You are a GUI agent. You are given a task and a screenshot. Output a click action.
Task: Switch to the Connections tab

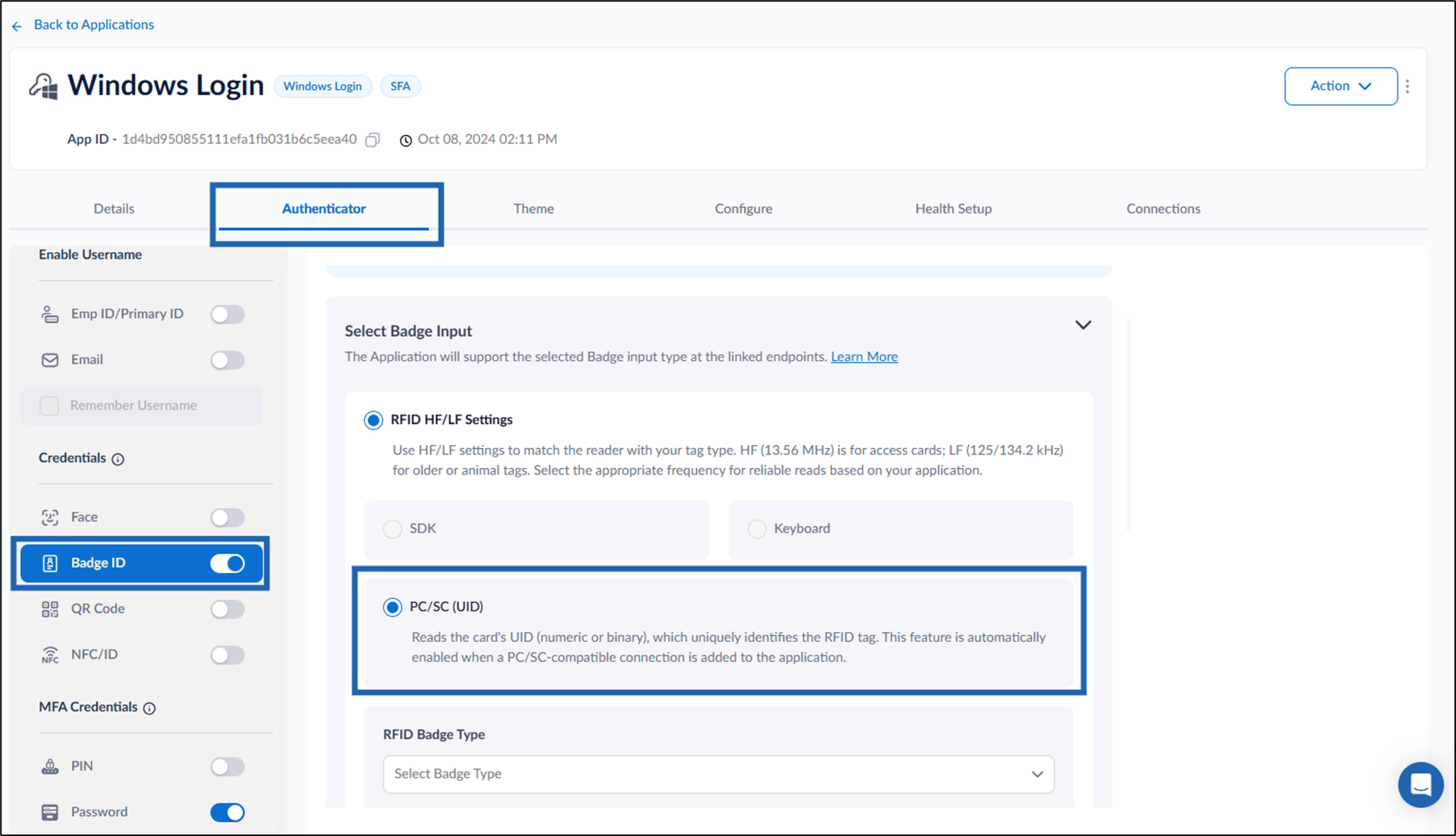[x=1163, y=209]
